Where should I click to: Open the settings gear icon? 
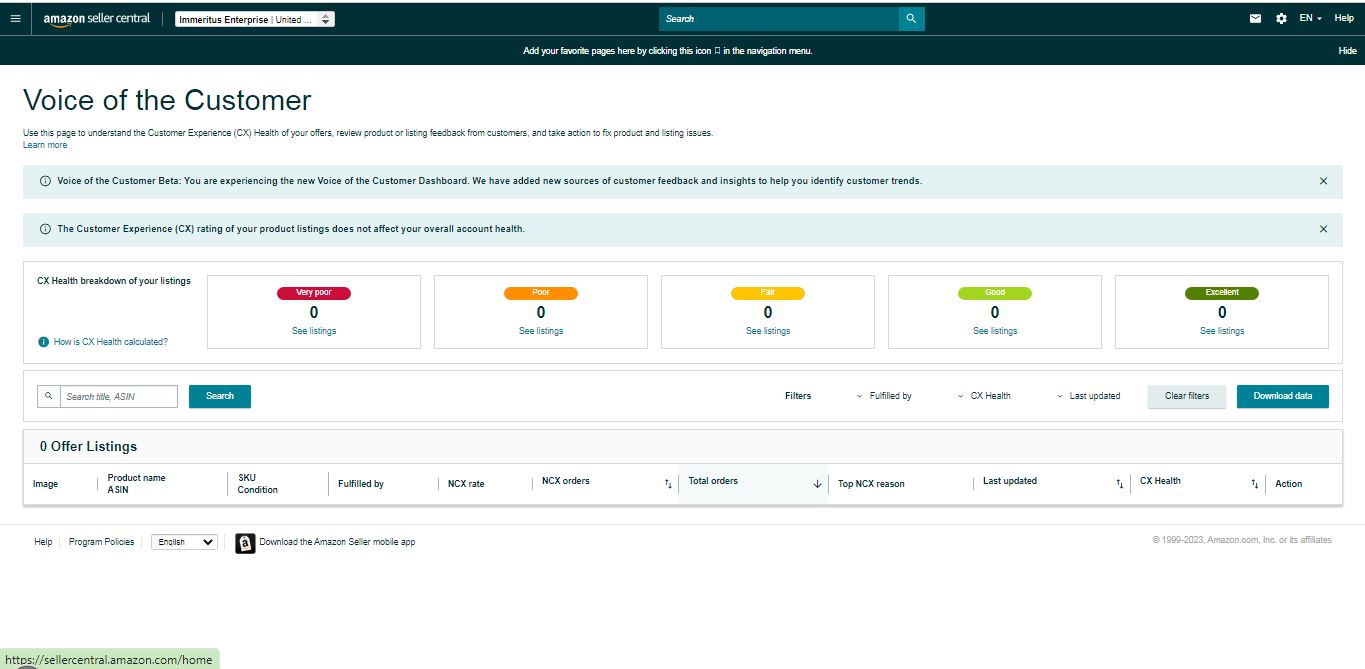1281,19
